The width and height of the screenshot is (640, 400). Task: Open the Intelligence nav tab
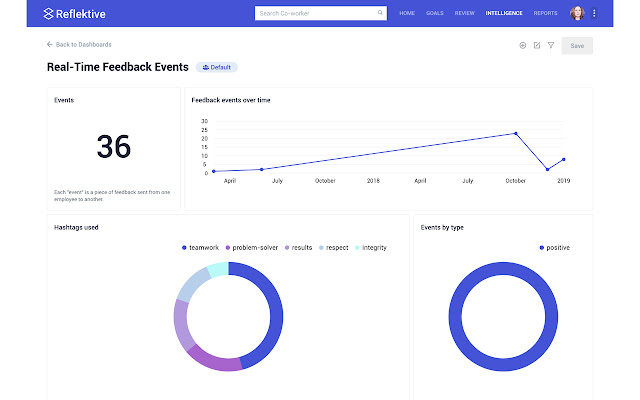503,14
